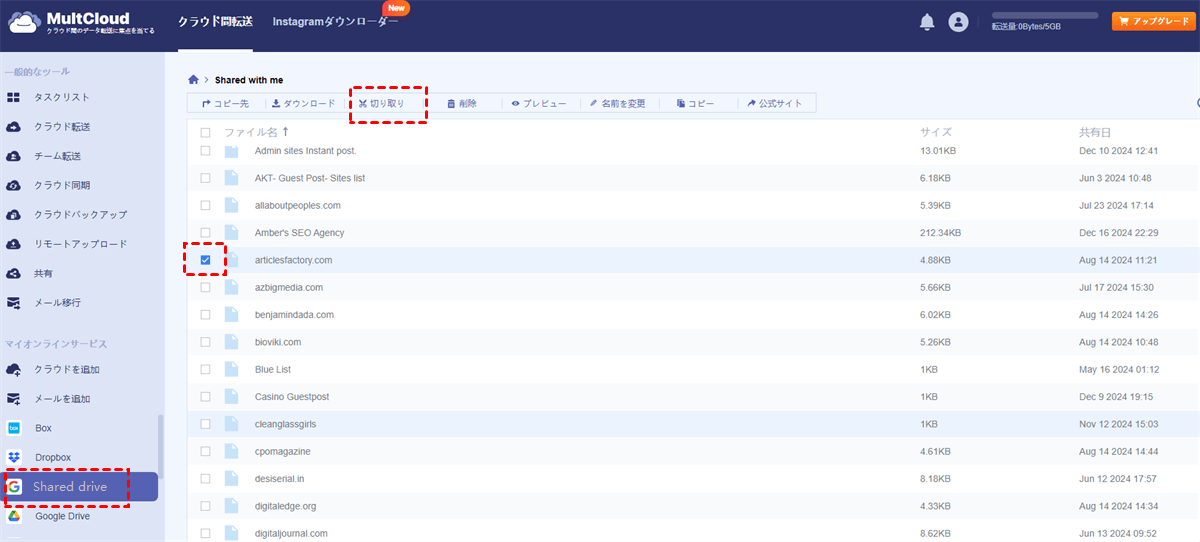This screenshot has height=542, width=1200.
Task: Click date May 16 2024 01:12
Action: 1118,369
